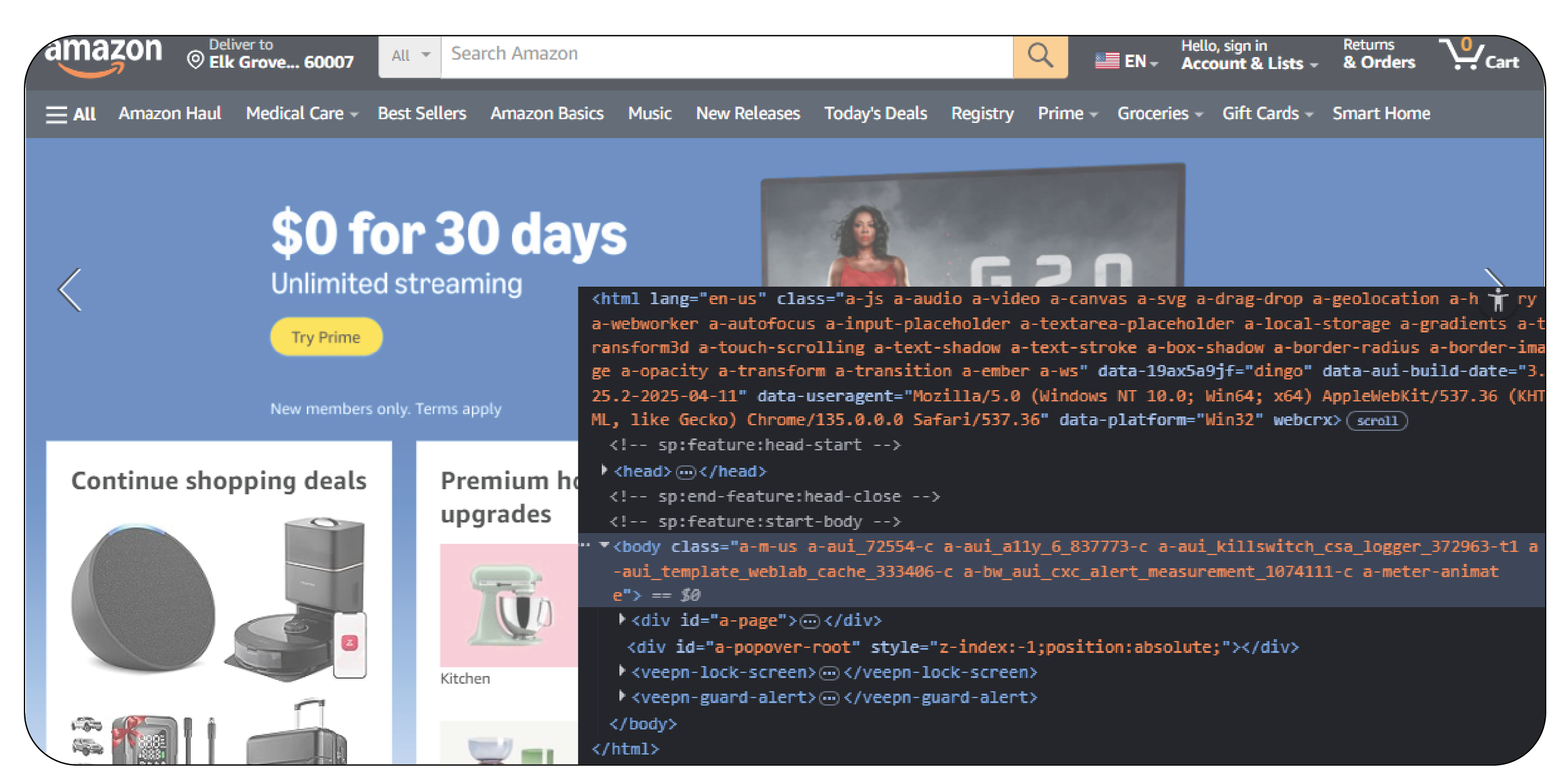Click the accessibility figure icon in DevTools

(x=1498, y=300)
